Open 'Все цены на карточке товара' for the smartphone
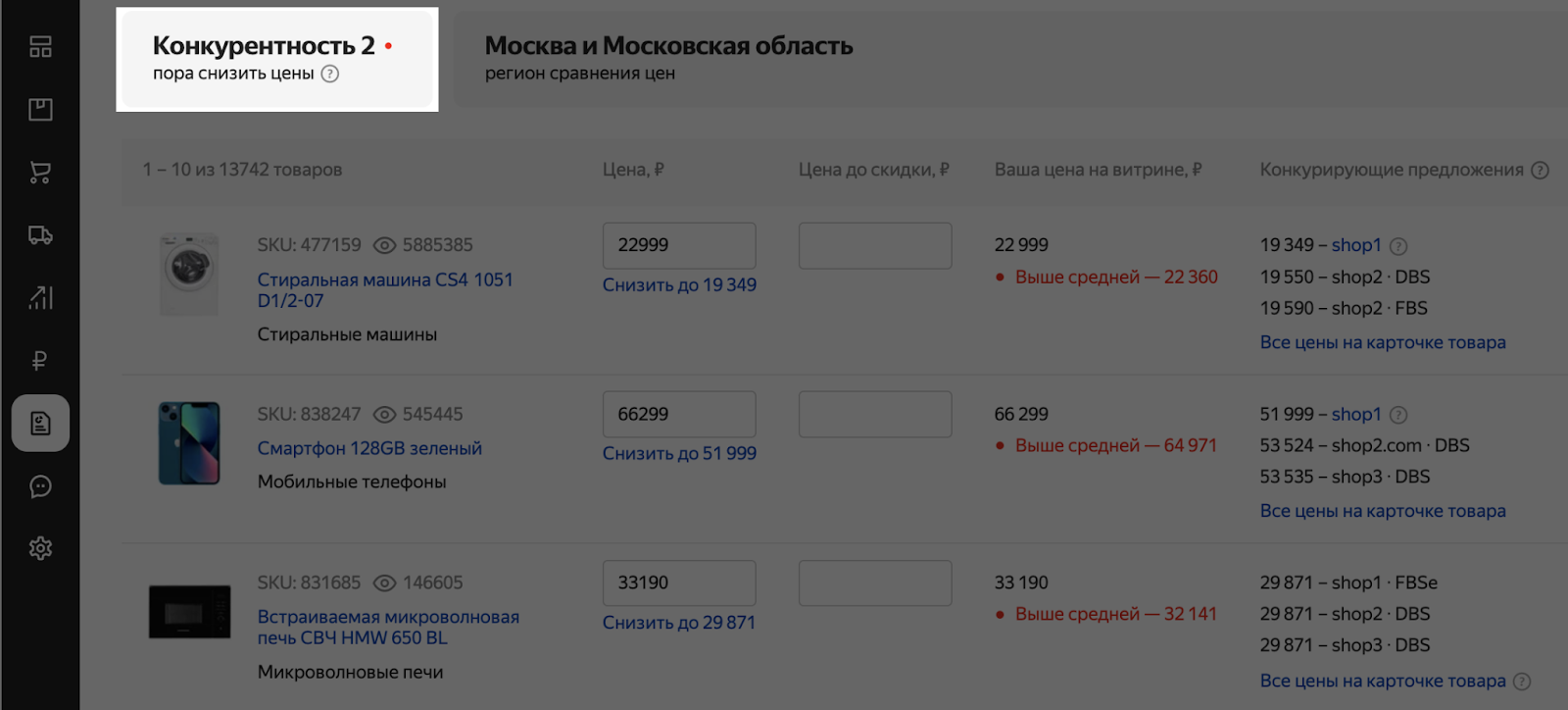Screen dimensions: 1568x710 [1383, 510]
